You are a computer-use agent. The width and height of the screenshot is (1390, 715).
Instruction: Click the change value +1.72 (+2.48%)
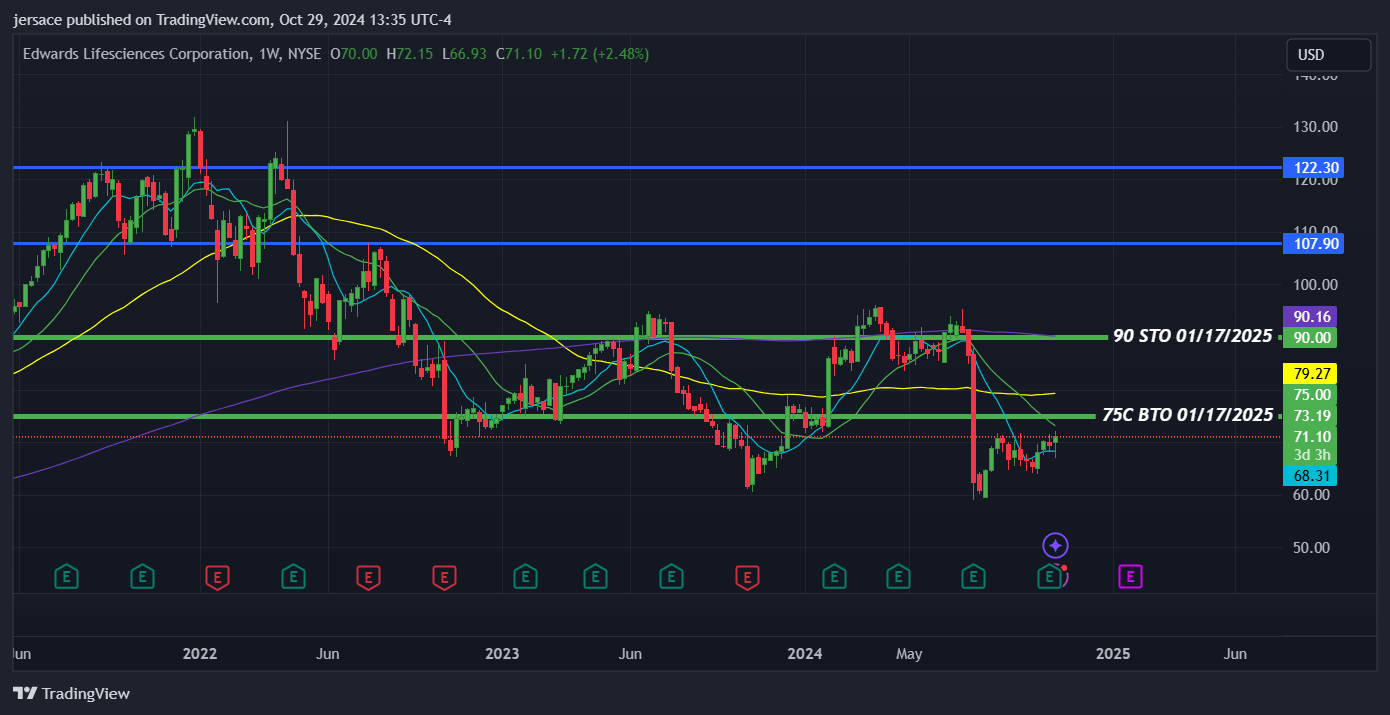[600, 54]
